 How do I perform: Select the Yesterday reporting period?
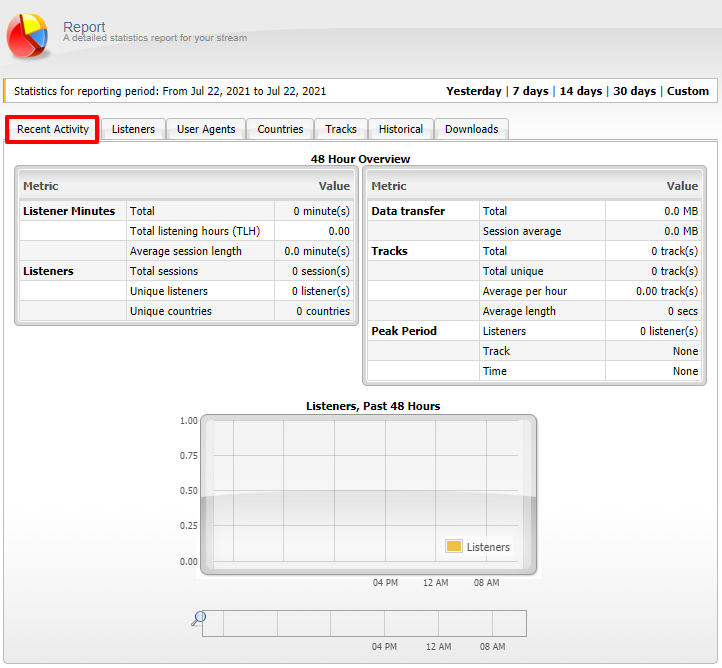point(473,91)
